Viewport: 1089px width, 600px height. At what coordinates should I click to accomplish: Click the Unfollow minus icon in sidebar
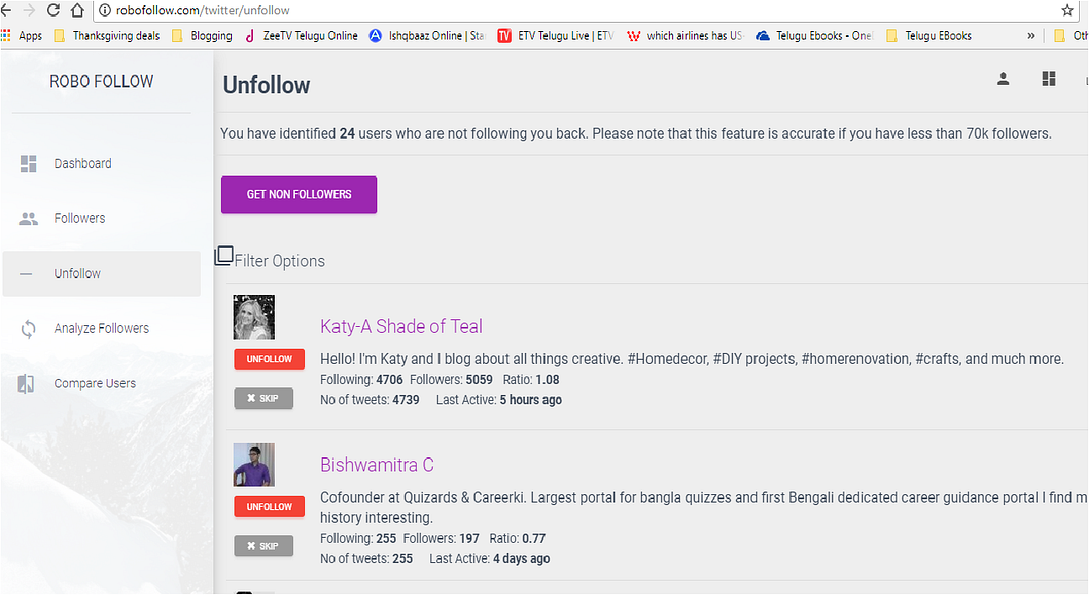26,274
